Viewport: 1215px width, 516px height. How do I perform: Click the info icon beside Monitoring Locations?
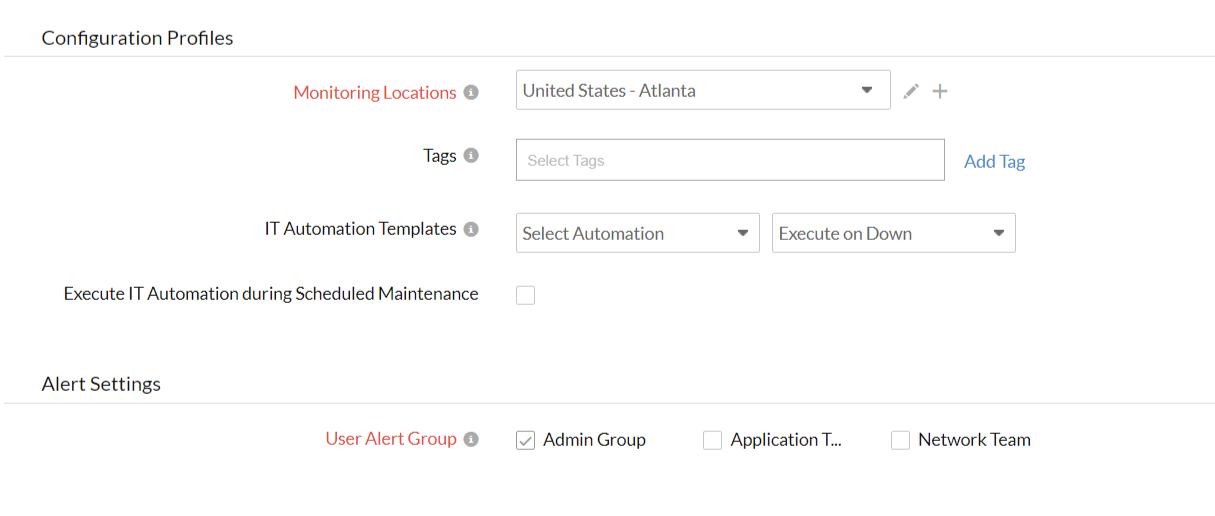click(471, 92)
